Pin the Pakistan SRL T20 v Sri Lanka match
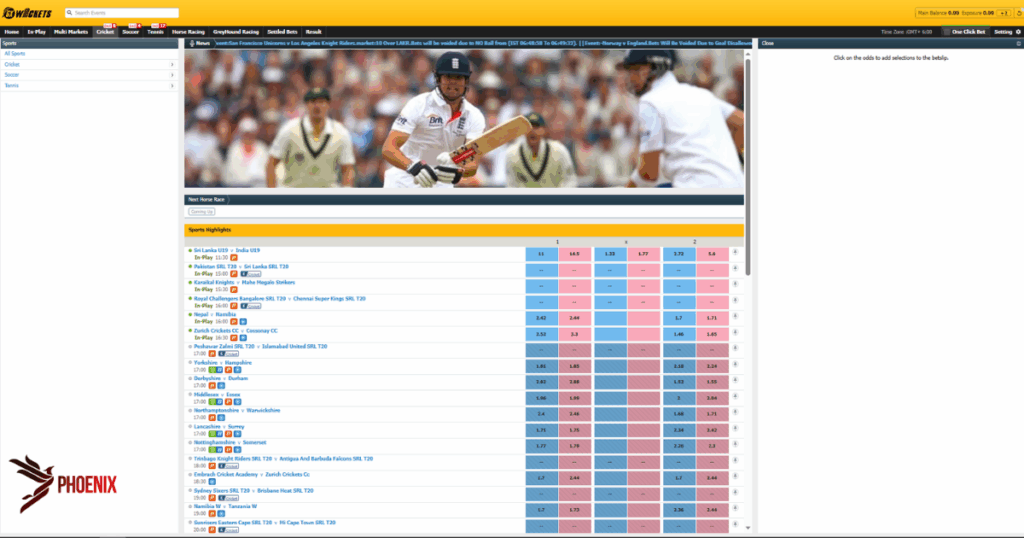Image resolution: width=1024 pixels, height=538 pixels. tap(735, 268)
